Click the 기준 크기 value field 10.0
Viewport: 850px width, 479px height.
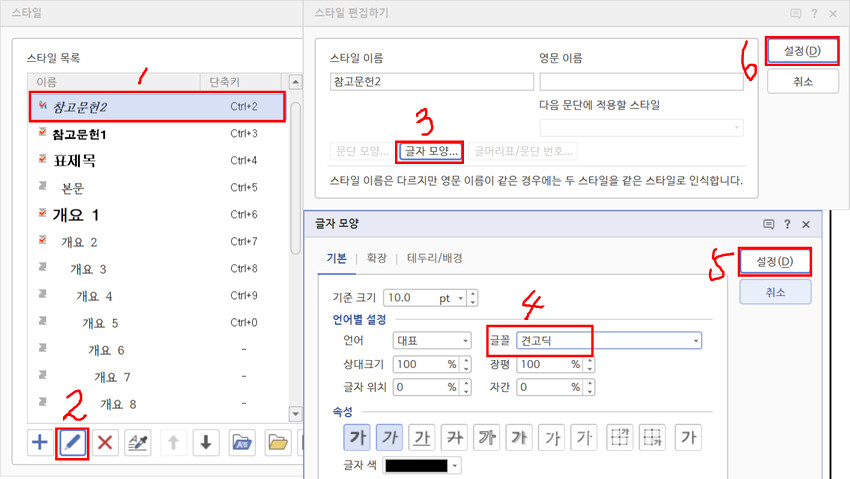pyautogui.click(x=412, y=297)
